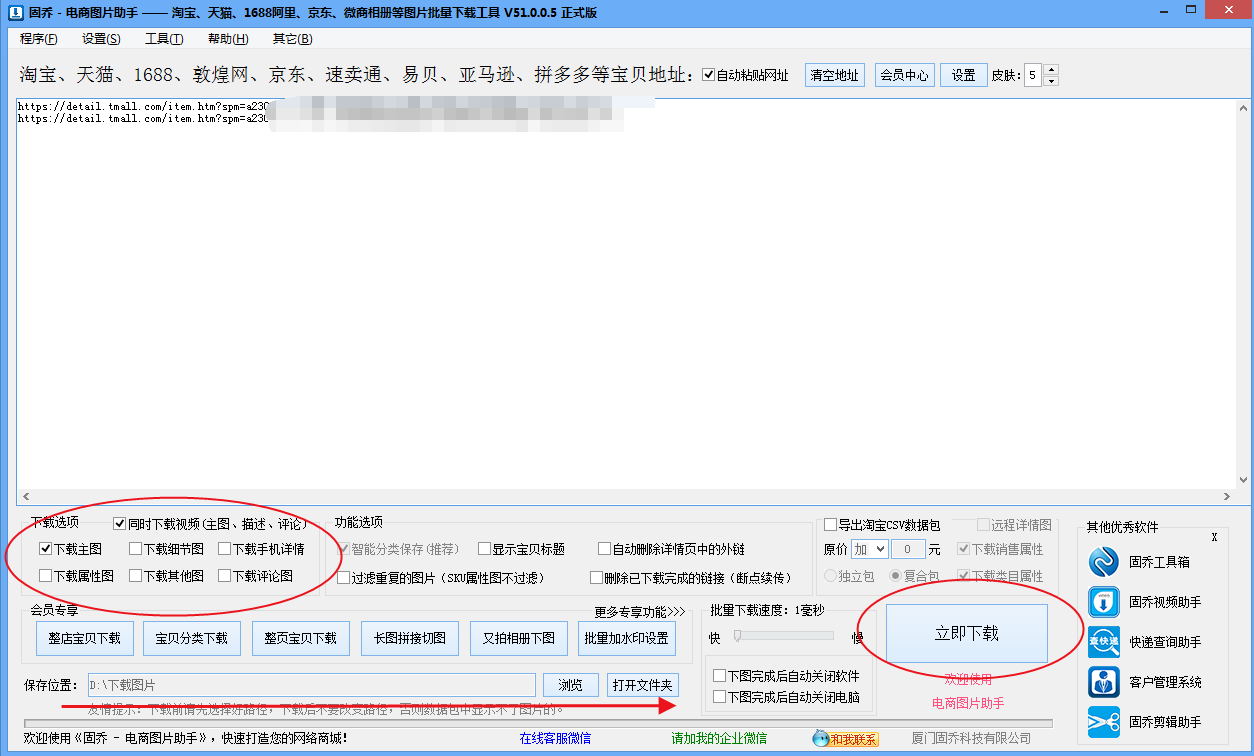Image resolution: width=1254 pixels, height=756 pixels.
Task: Click the 整页宝贝下载 button
Action: pyautogui.click(x=300, y=638)
